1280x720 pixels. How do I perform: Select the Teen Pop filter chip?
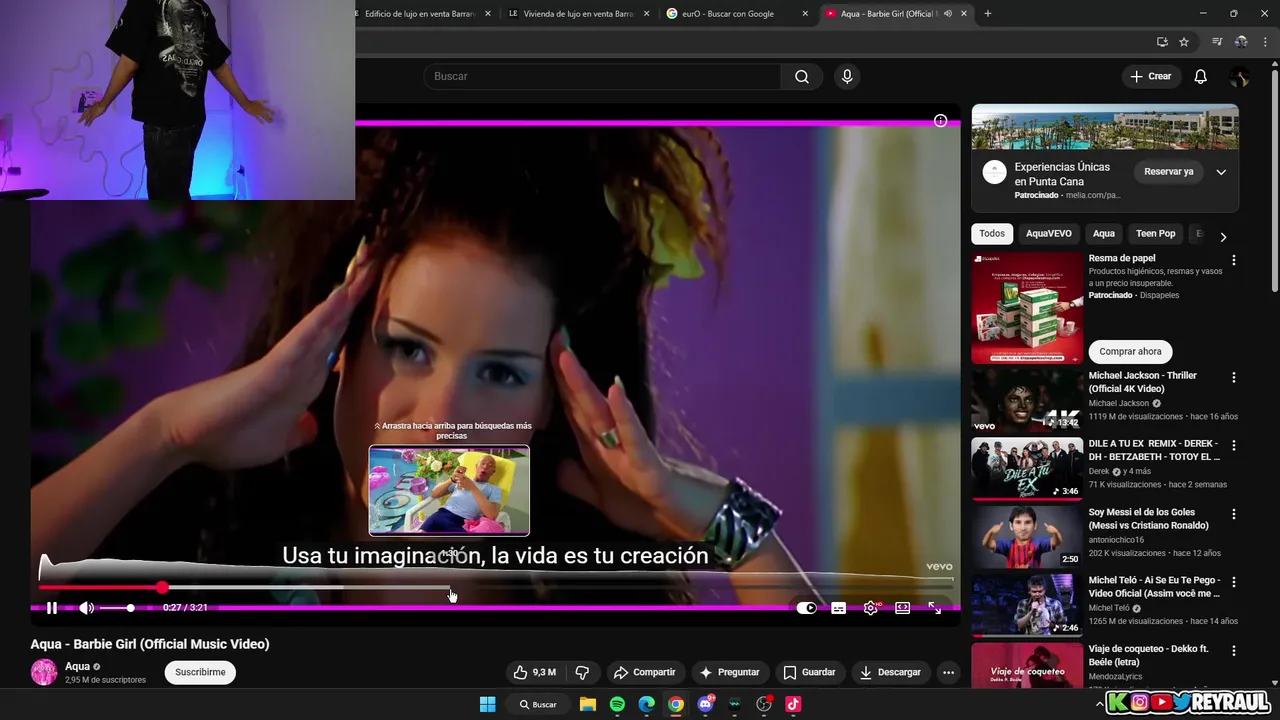tap(1155, 233)
